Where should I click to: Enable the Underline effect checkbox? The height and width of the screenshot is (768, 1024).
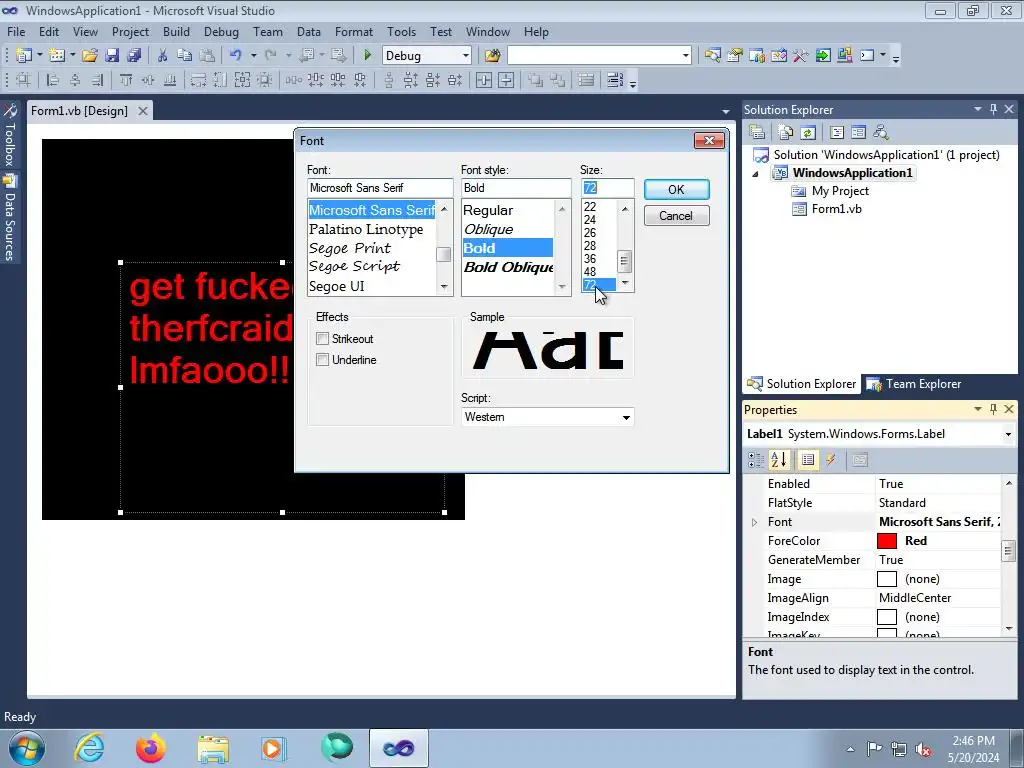322,359
